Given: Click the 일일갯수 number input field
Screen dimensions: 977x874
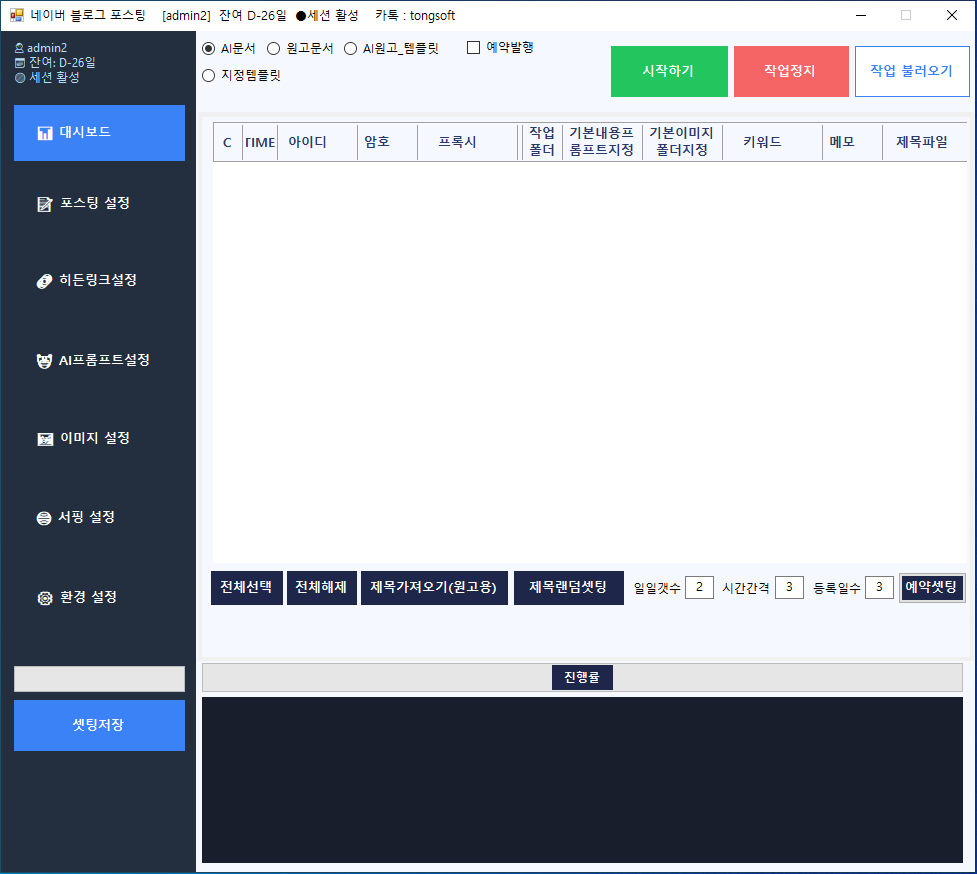Looking at the screenshot, I should 699,587.
